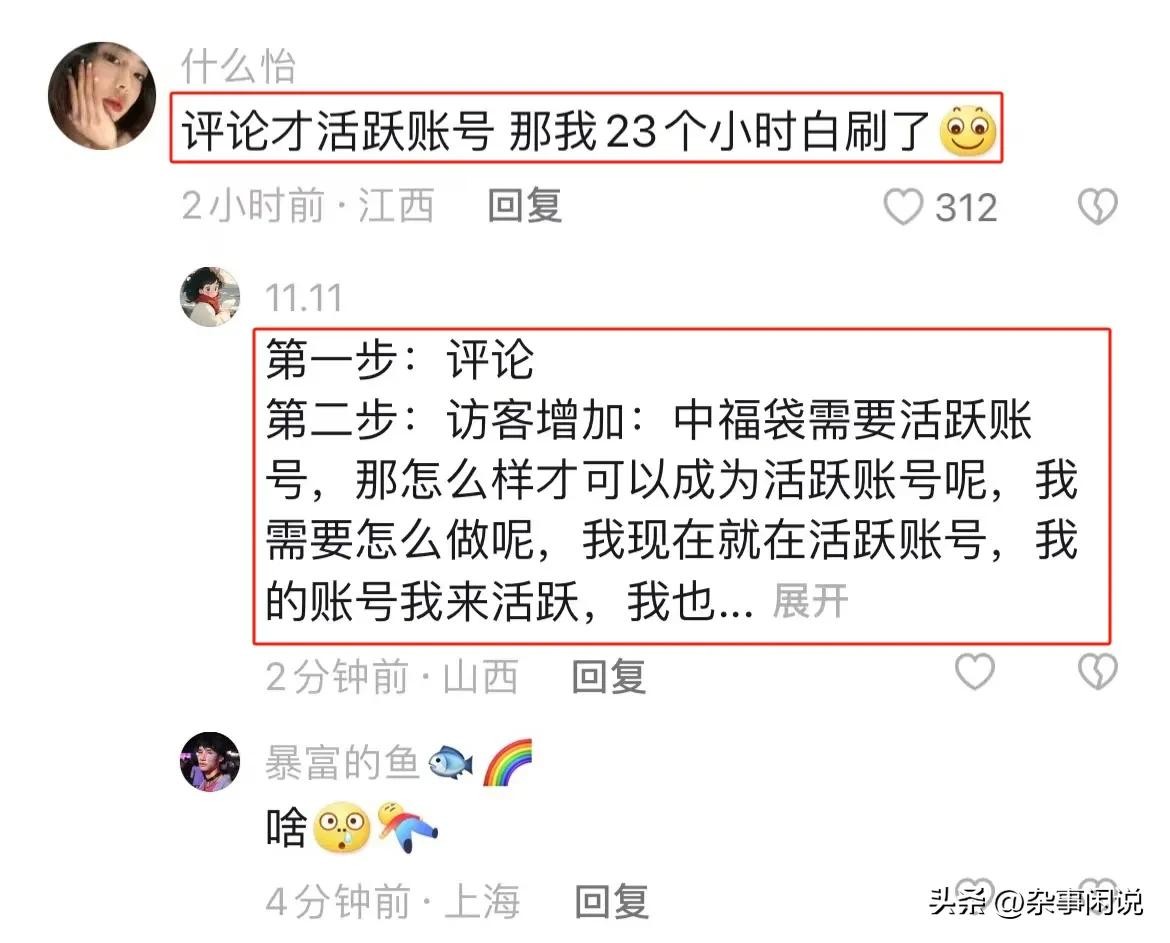This screenshot has height=943, width=1170.
Task: Expand the truncated comment via 展开
Action: (810, 601)
